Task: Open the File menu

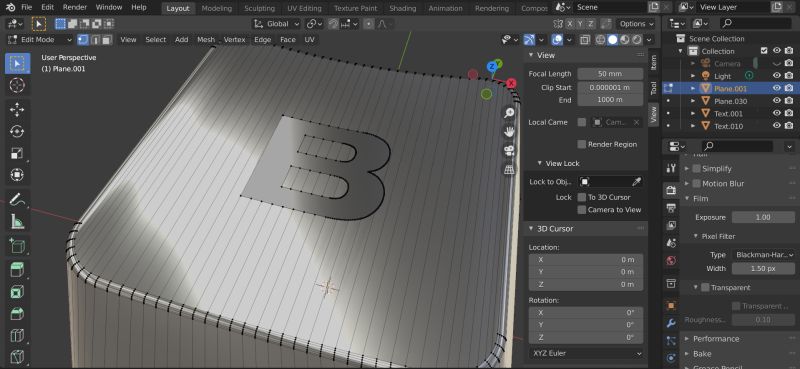Action: (x=27, y=8)
